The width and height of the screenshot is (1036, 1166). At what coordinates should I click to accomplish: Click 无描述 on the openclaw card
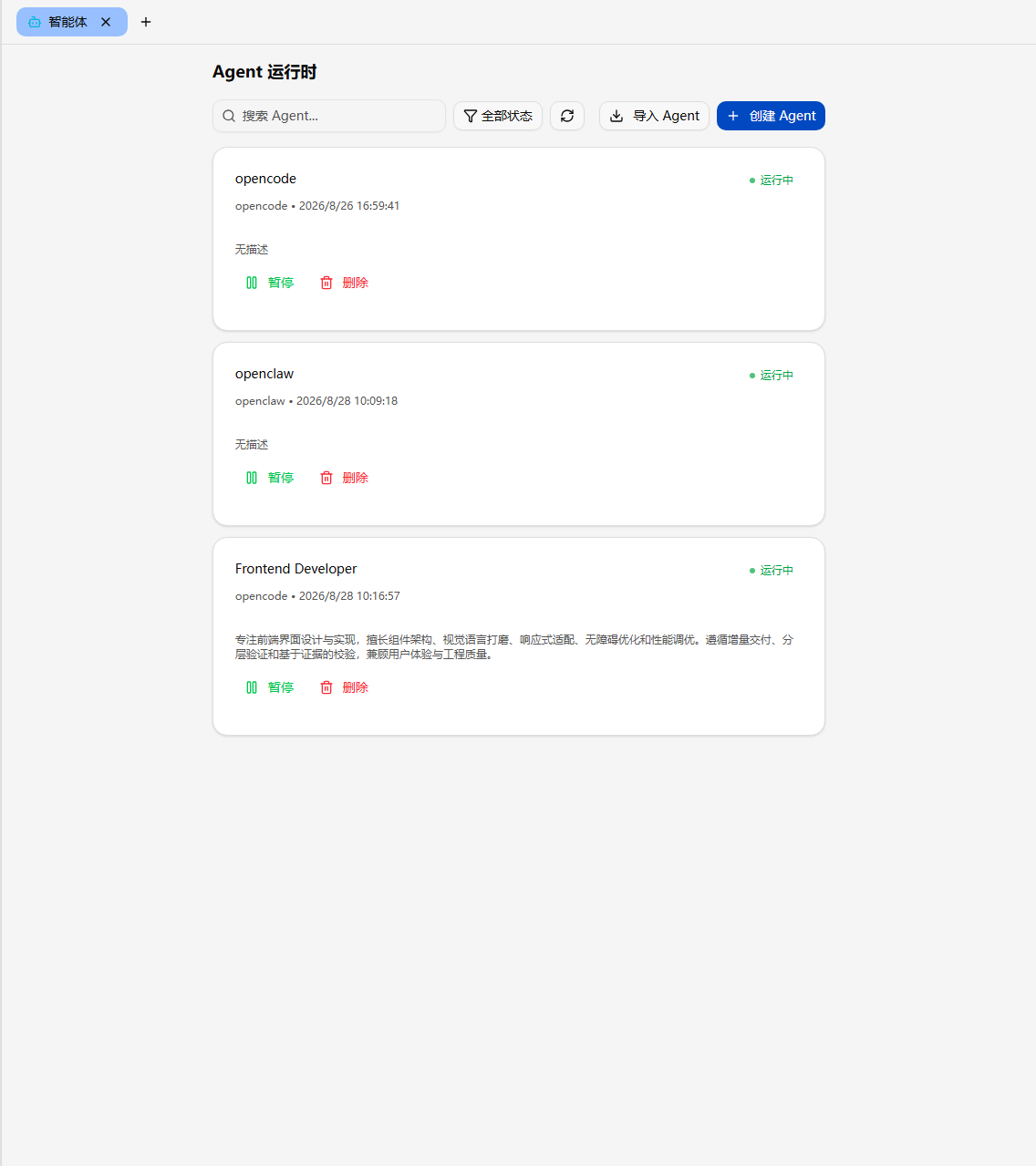point(252,445)
